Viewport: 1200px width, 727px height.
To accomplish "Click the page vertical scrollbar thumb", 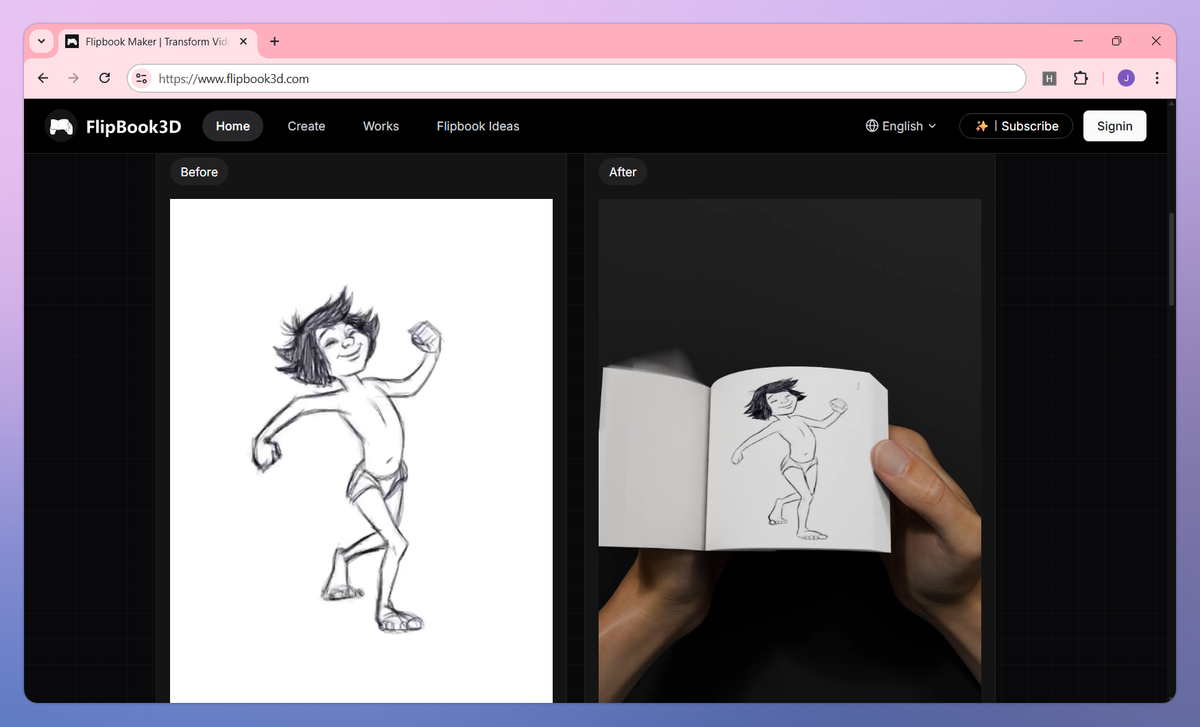I will coord(1172,258).
